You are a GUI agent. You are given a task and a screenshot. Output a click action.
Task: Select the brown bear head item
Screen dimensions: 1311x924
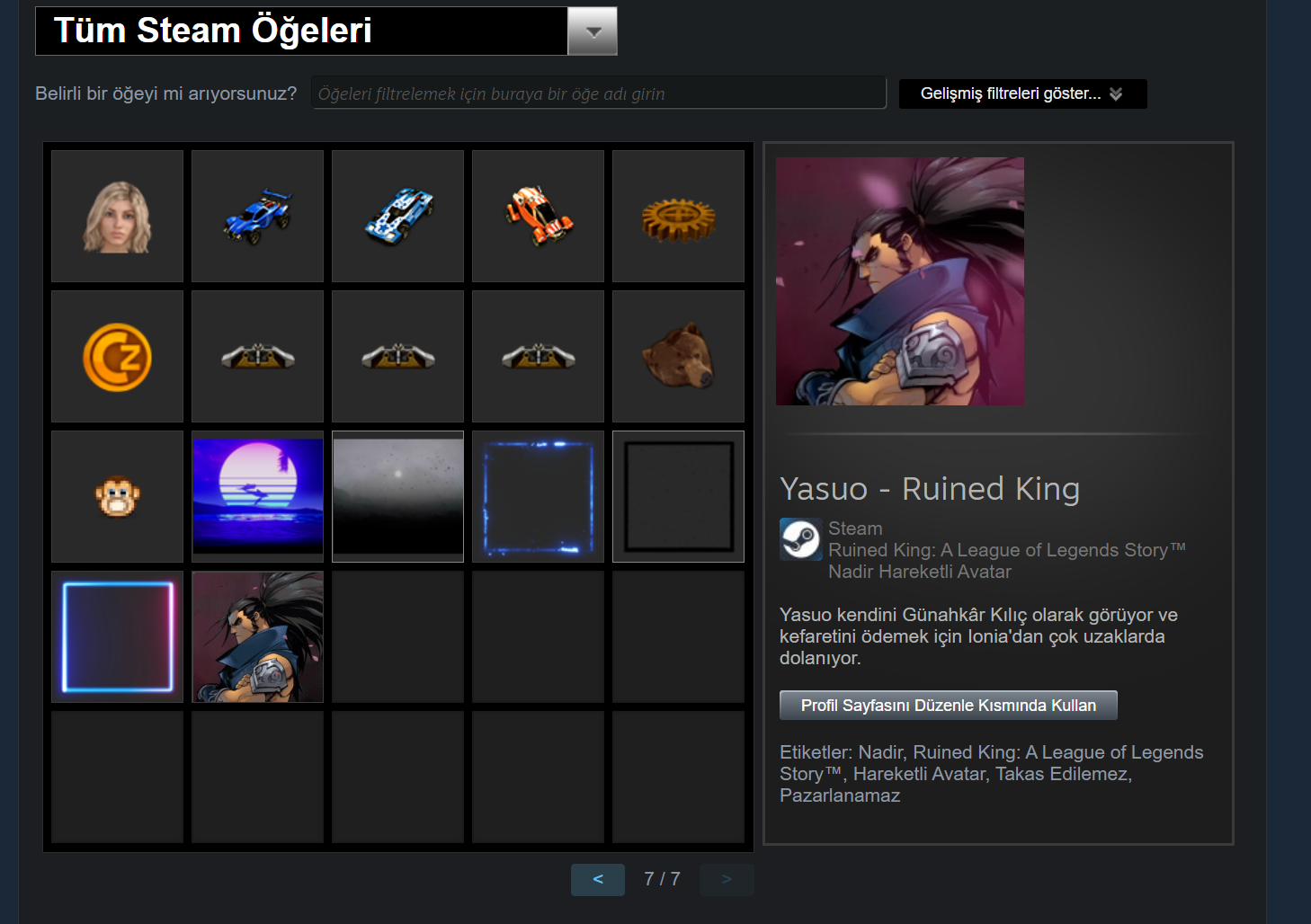tap(678, 356)
